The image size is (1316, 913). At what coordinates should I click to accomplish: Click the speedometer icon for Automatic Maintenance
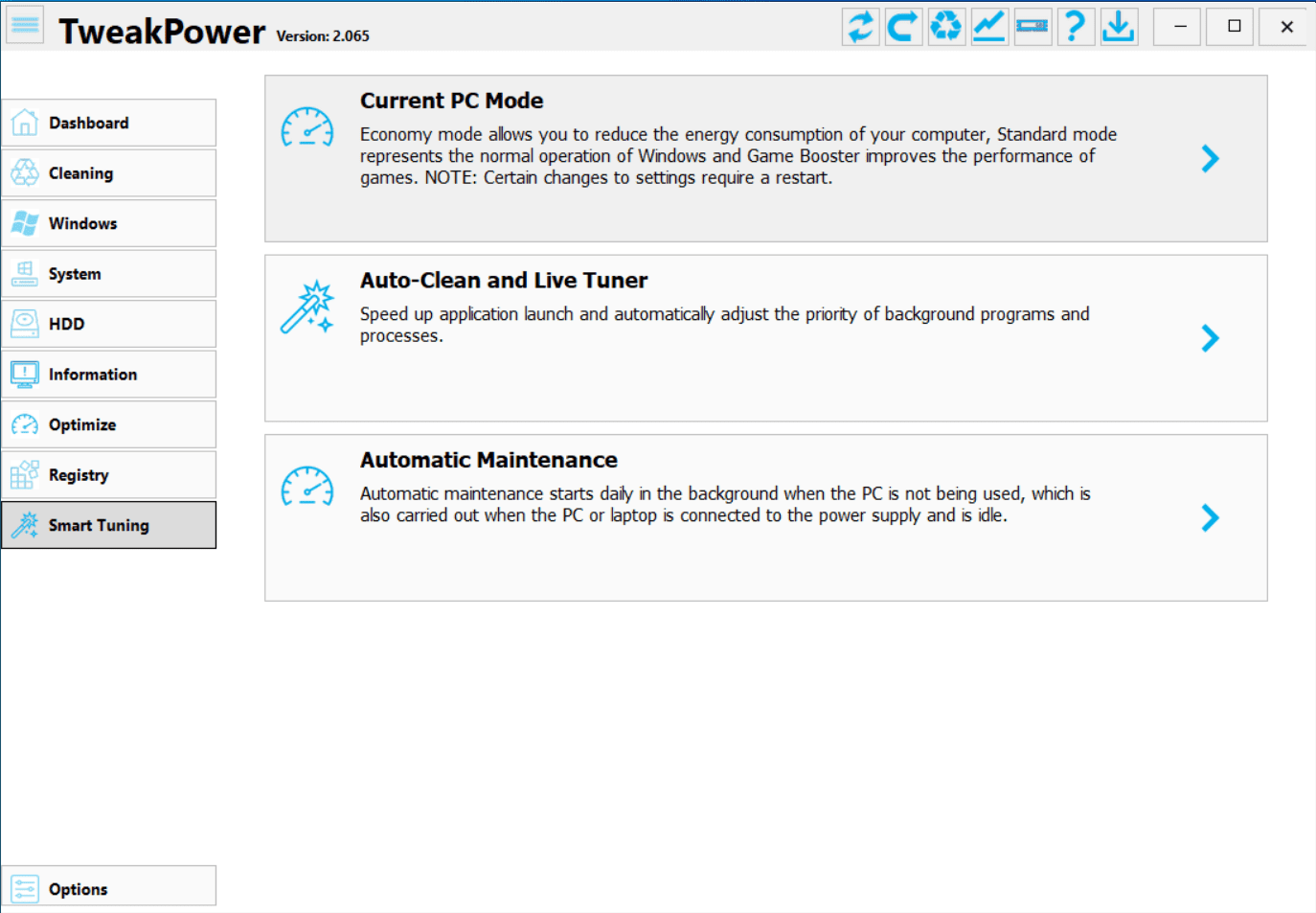(x=307, y=488)
